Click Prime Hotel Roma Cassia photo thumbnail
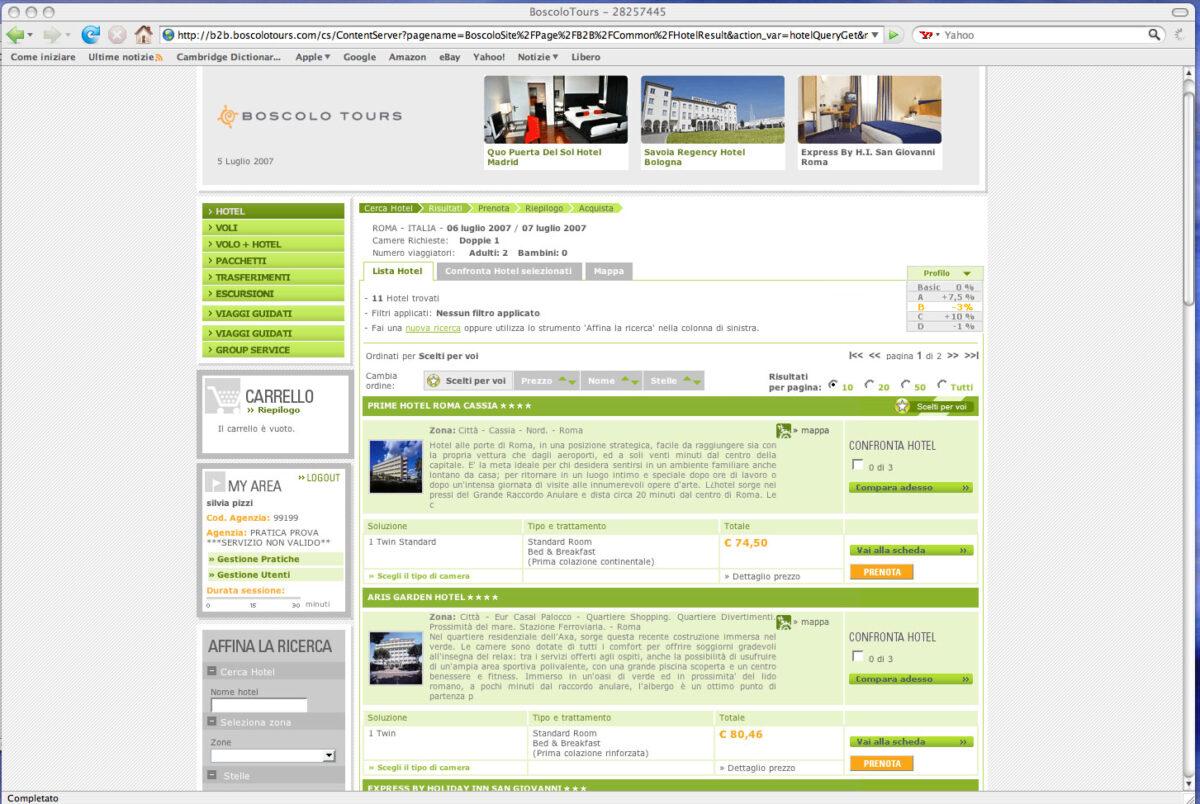The width and height of the screenshot is (1200, 804). pos(396,466)
